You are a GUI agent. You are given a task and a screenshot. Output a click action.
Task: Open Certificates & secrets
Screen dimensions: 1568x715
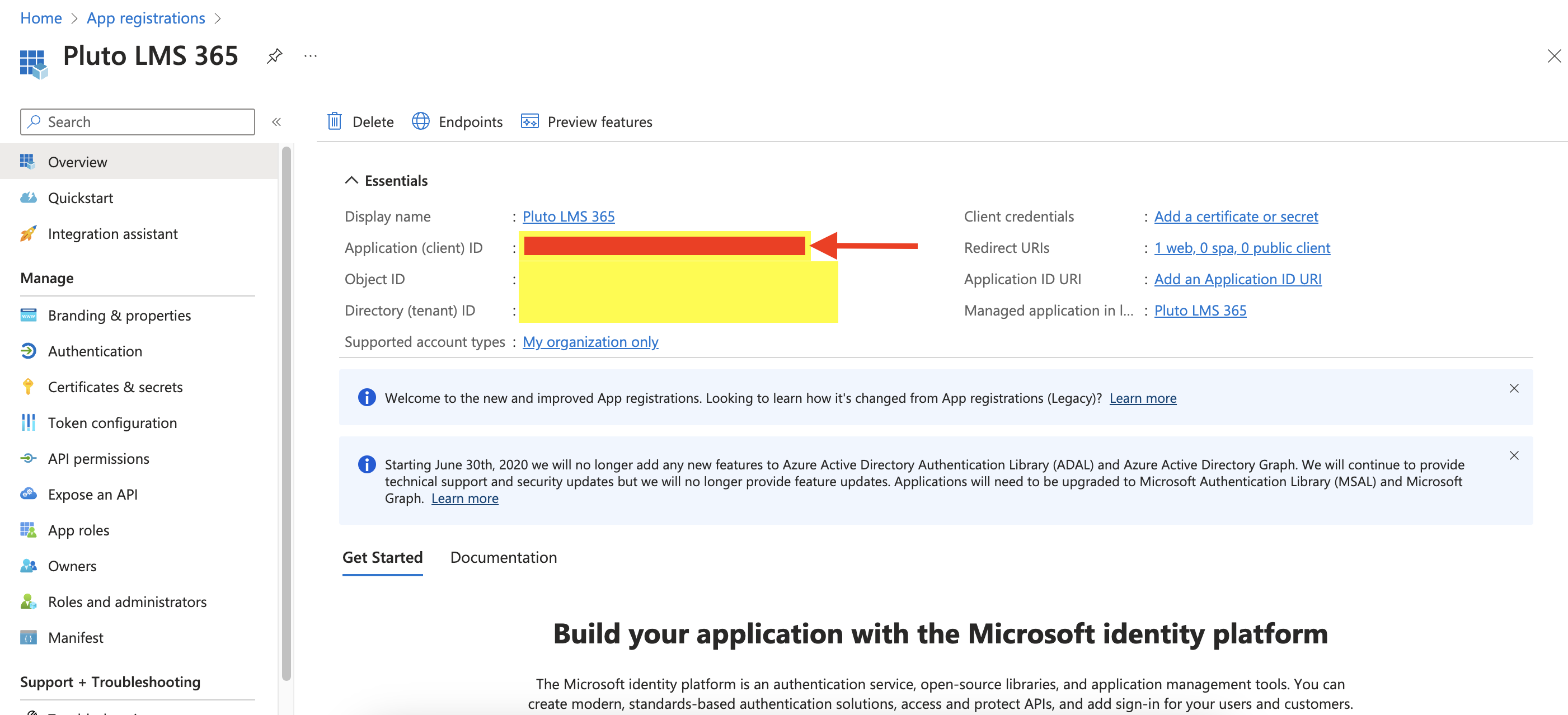[139, 387]
